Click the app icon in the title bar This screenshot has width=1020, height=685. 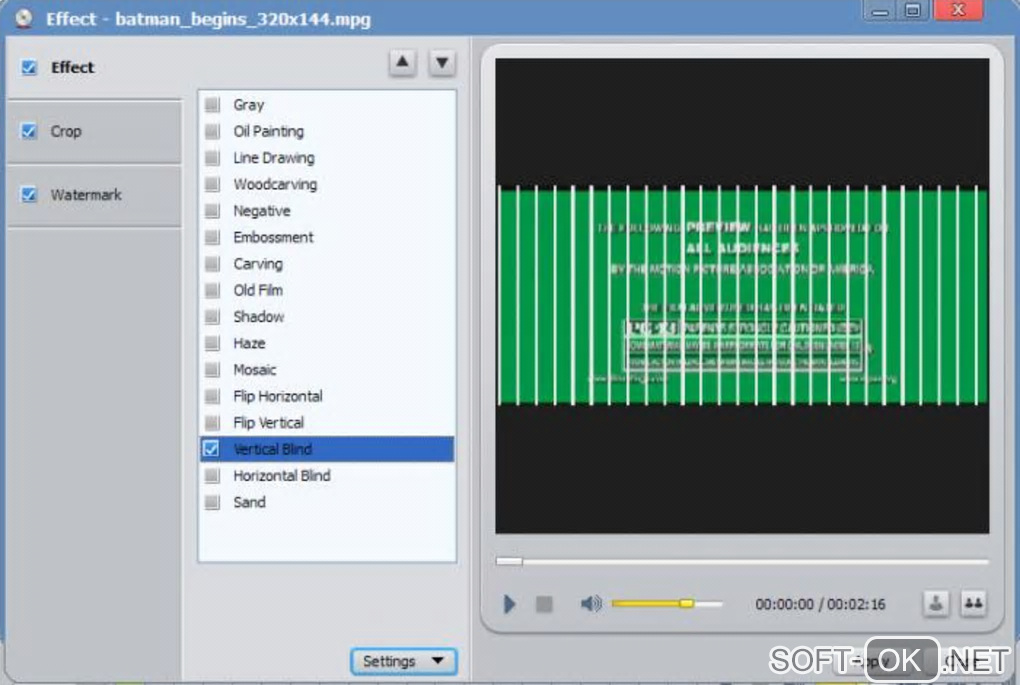(x=24, y=18)
